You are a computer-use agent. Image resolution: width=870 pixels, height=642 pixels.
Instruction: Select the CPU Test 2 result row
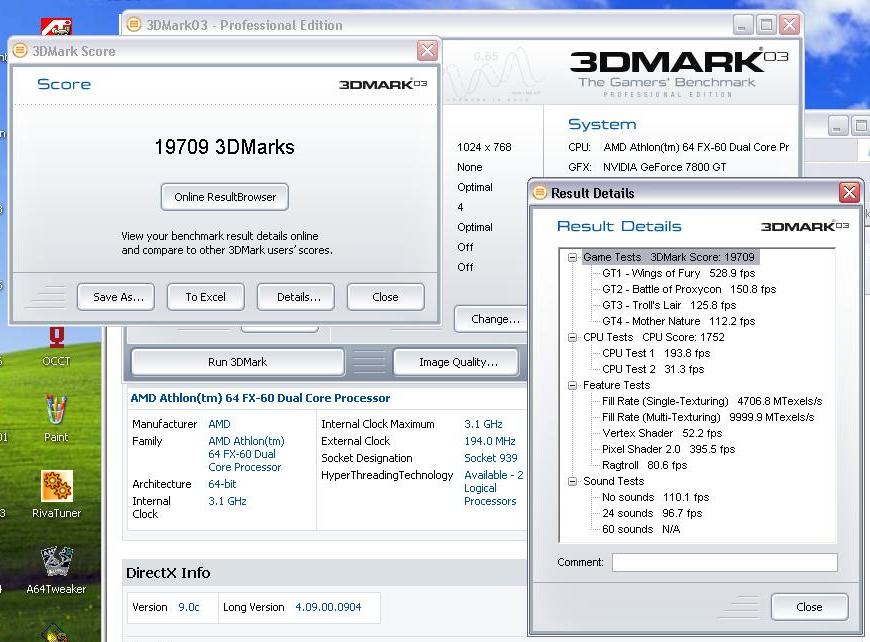click(x=653, y=369)
